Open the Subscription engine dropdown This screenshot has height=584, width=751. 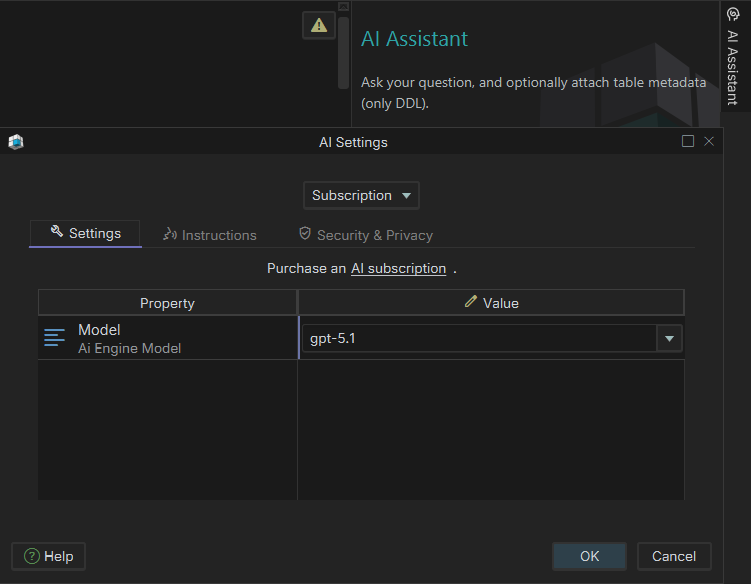pos(361,195)
